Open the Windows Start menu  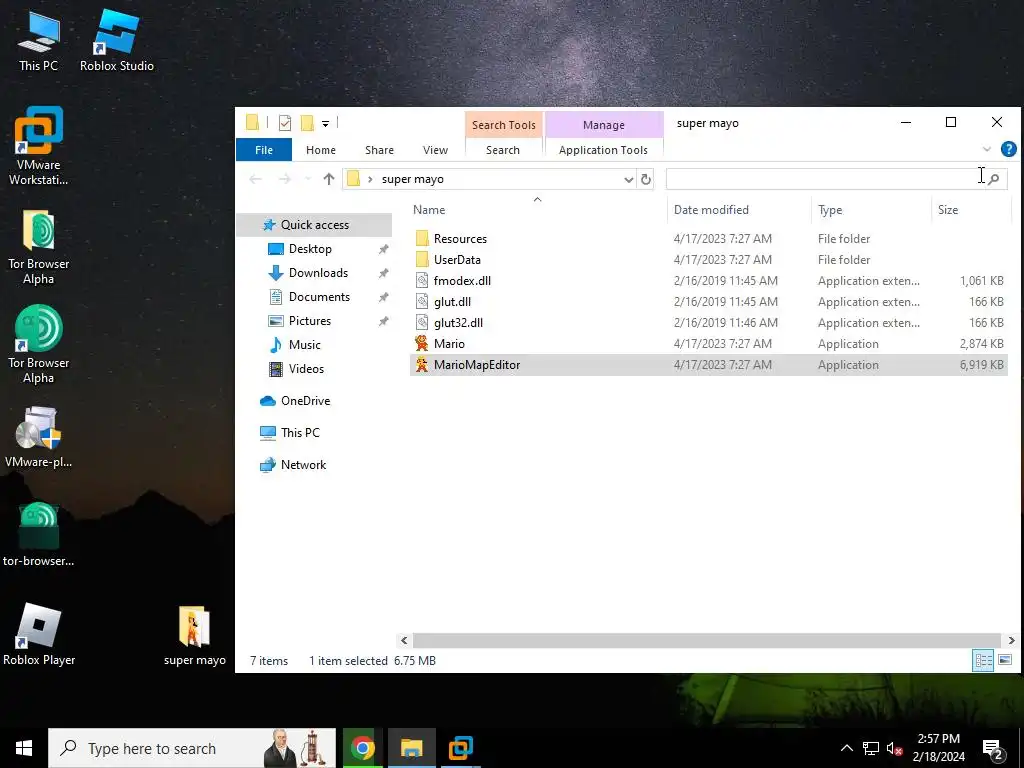pos(24,748)
